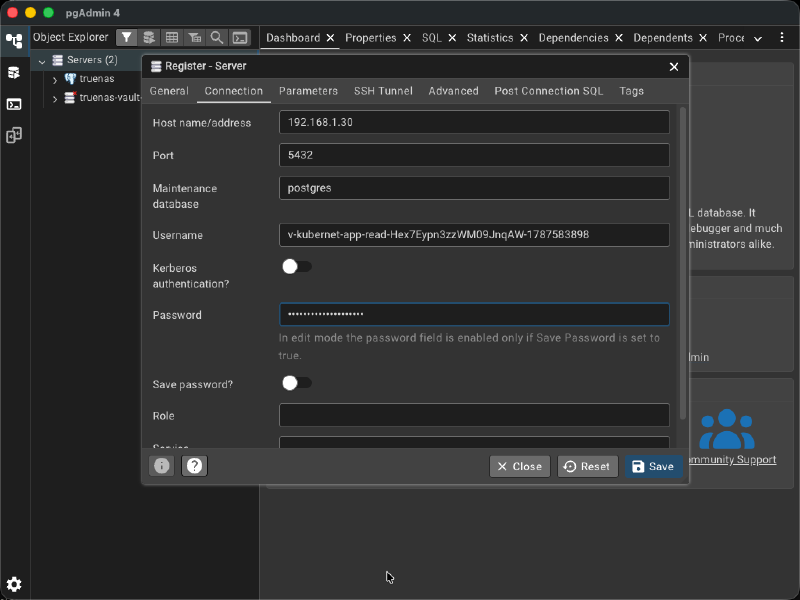
Task: Open the SSH Tunnel tab
Action: point(383,91)
